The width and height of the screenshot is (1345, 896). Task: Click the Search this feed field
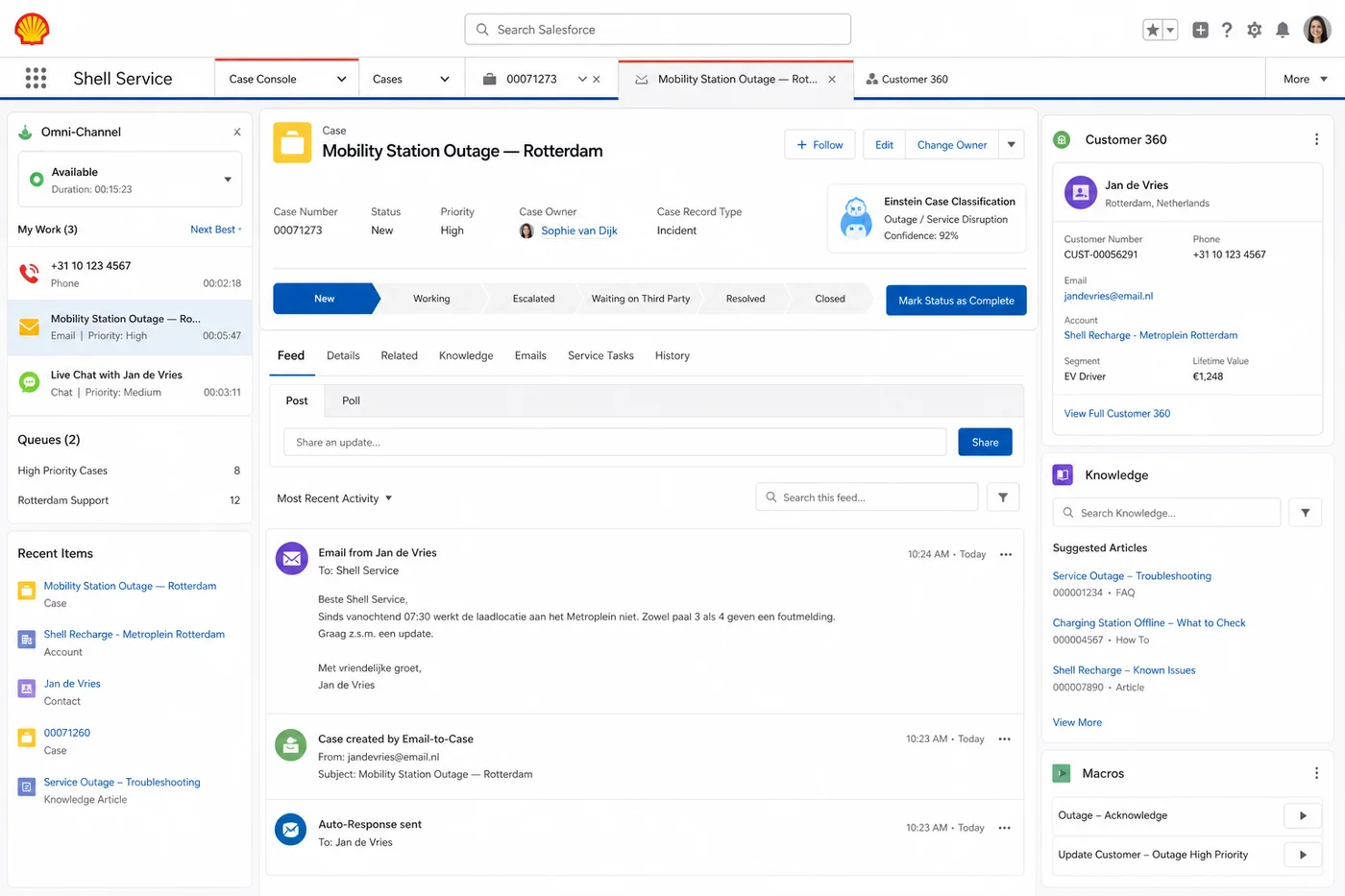[x=867, y=497]
